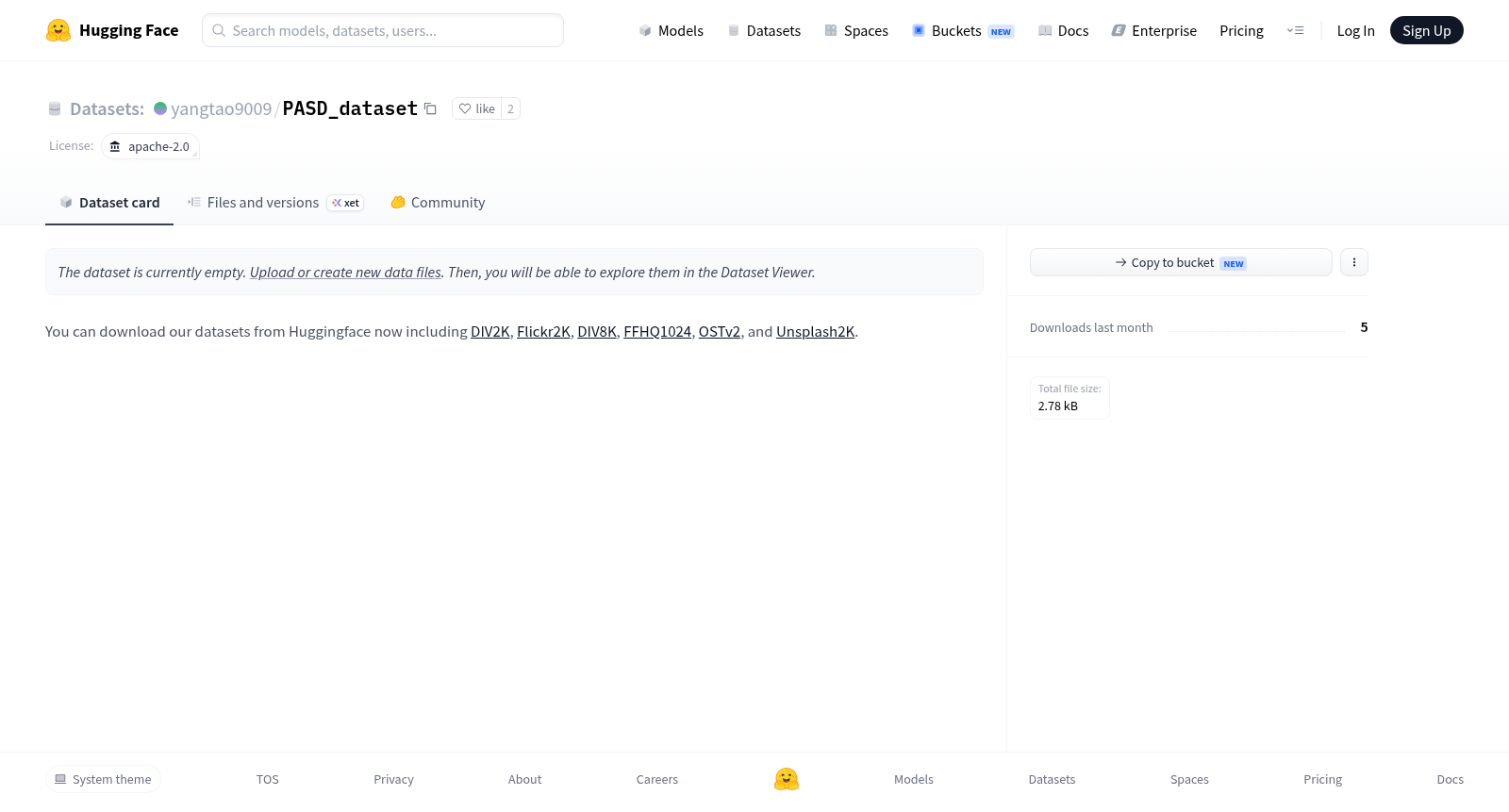The width and height of the screenshot is (1509, 812).
Task: Click the search models input field
Action: point(383,30)
